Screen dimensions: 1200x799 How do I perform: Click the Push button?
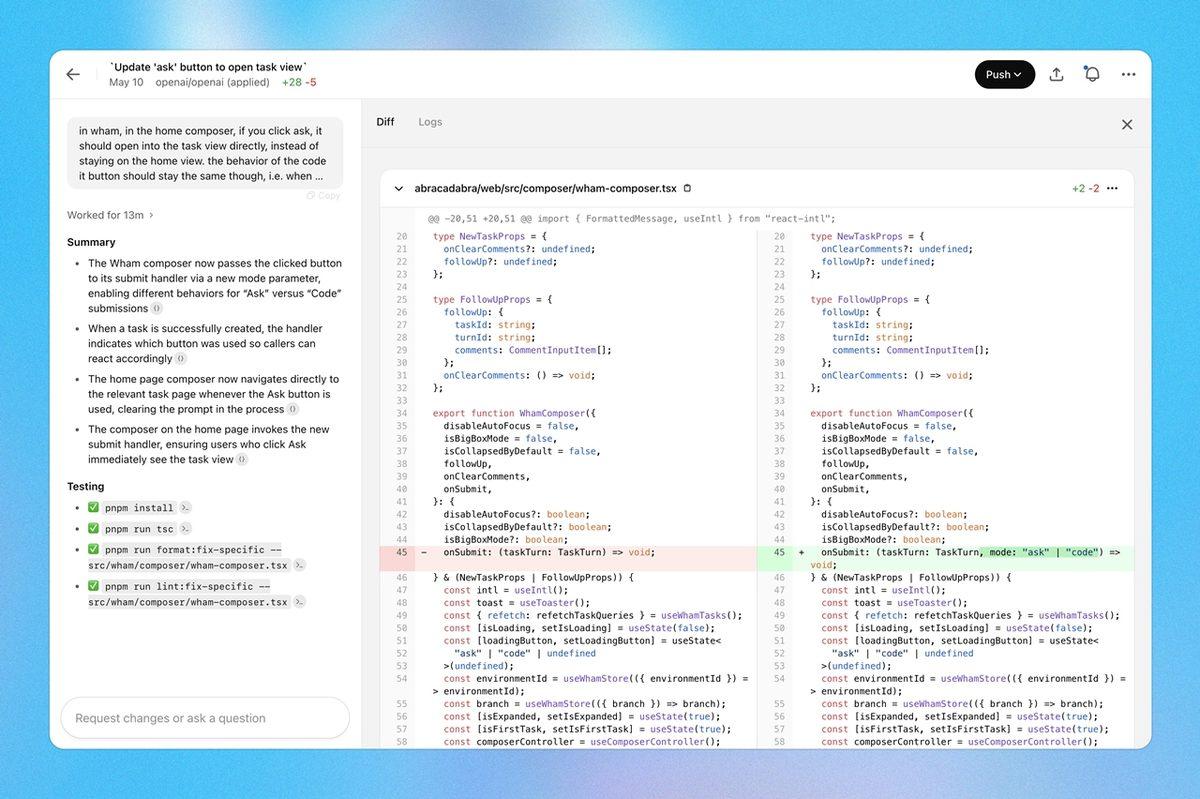tap(1000, 73)
